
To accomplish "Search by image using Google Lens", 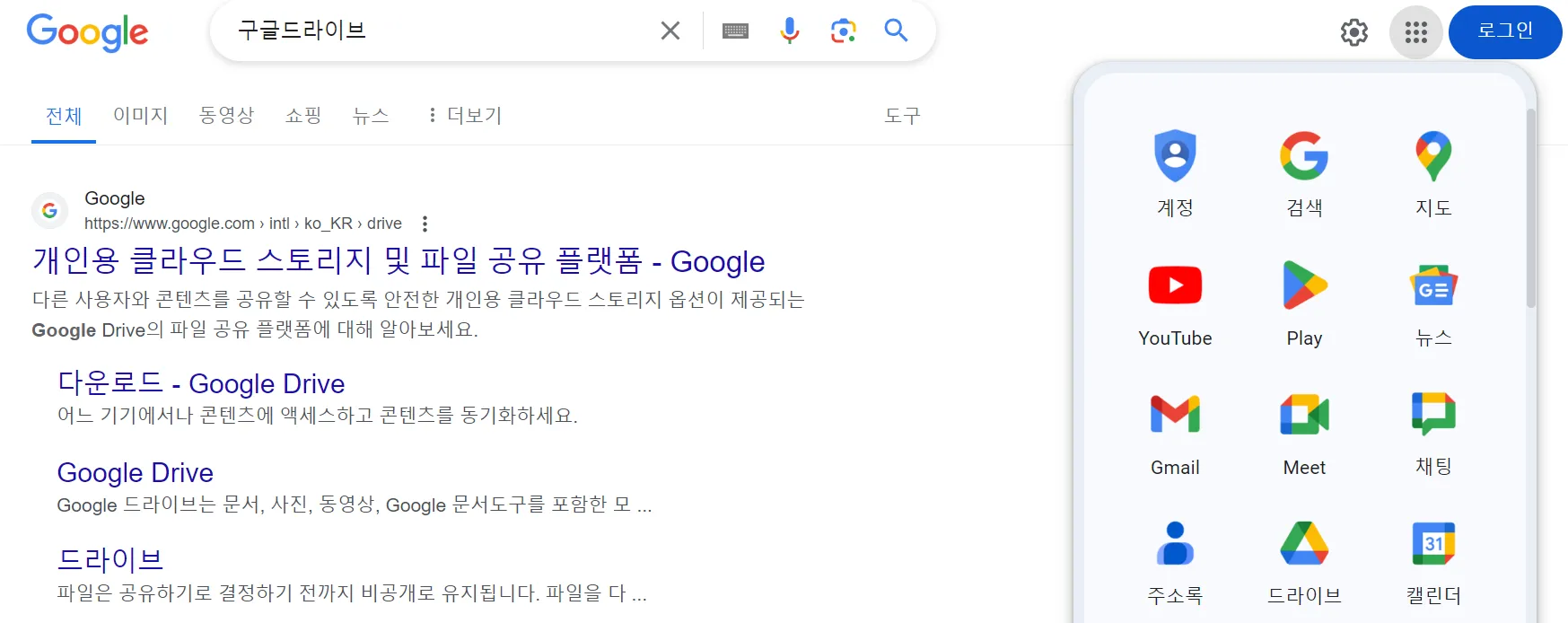I will 843,31.
